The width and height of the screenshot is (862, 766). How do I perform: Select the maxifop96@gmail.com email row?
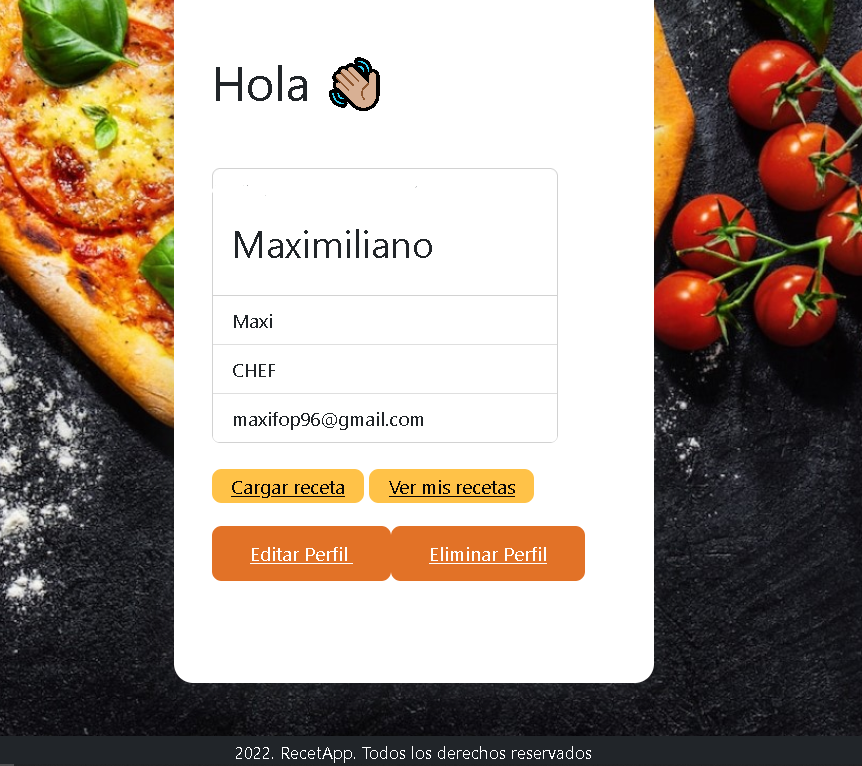[x=385, y=418]
